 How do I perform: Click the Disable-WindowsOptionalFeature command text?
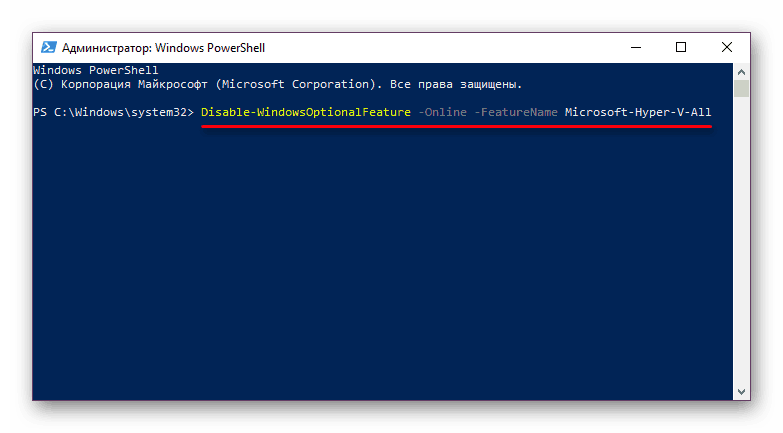[x=305, y=112]
